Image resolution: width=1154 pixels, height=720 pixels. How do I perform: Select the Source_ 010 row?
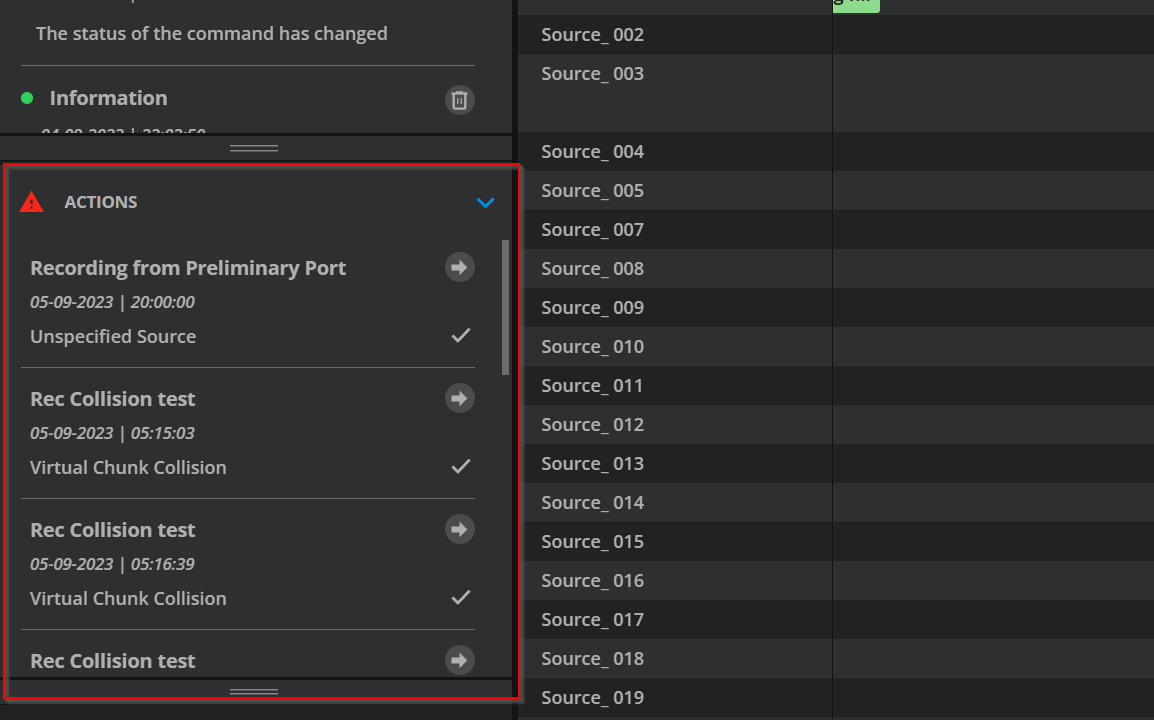coord(592,347)
